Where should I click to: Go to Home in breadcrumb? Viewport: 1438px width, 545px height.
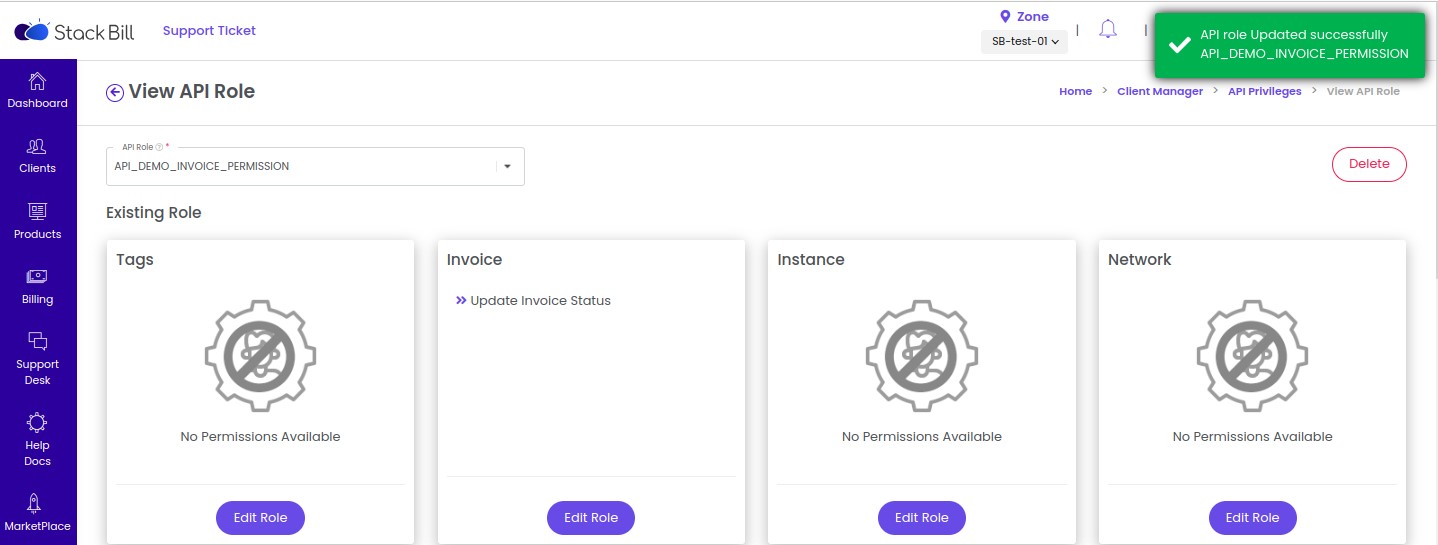click(x=1075, y=91)
